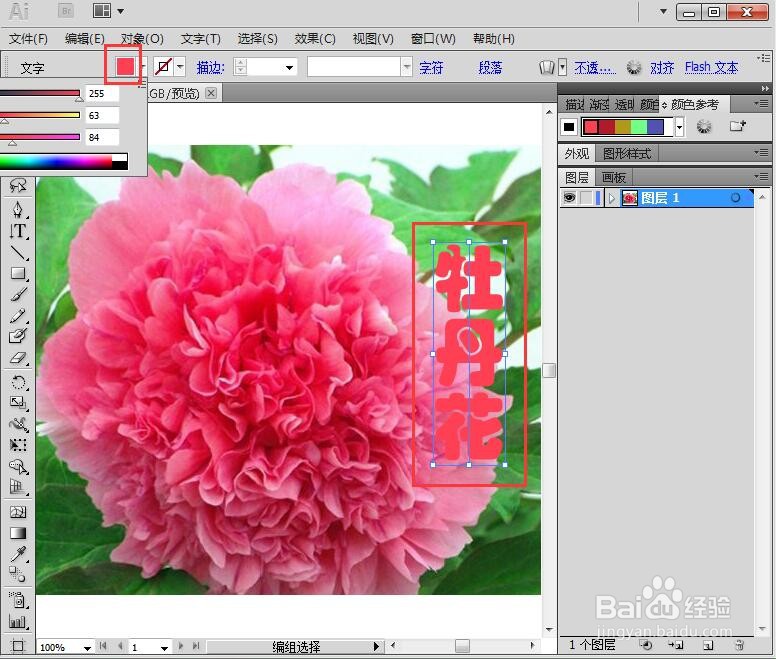Viewport: 776px width, 659px height.
Task: Select the Lasso tool
Action: pyautogui.click(x=18, y=186)
